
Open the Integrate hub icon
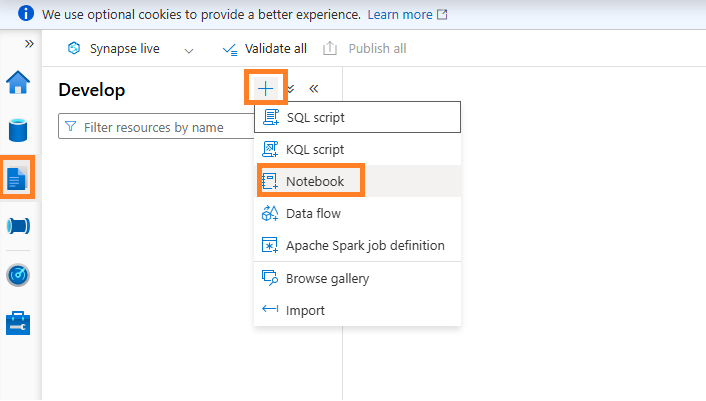coord(19,226)
